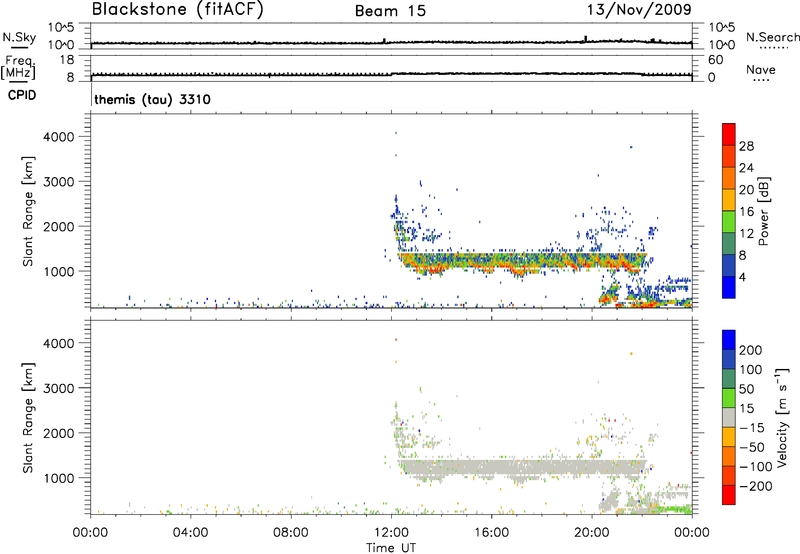
Task: Click the '3000' tick in the power panel
Action: (59, 182)
